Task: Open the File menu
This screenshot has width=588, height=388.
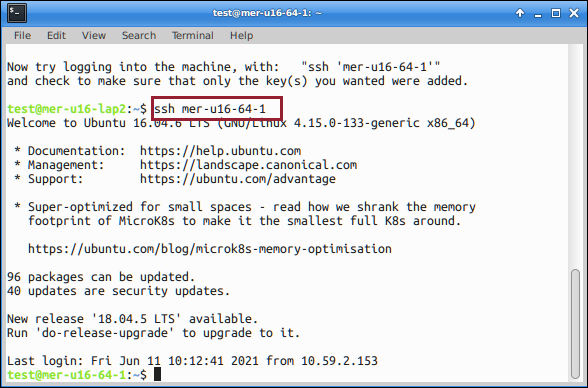Action: click(22, 36)
